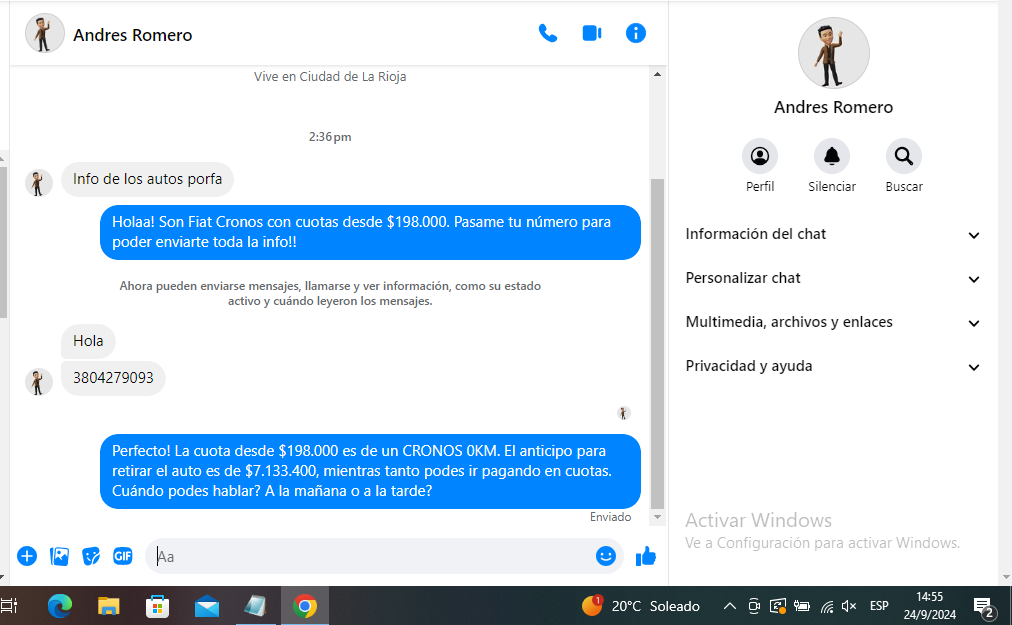Select the 'Hola' message bubble
This screenshot has width=1012, height=625.
(88, 341)
